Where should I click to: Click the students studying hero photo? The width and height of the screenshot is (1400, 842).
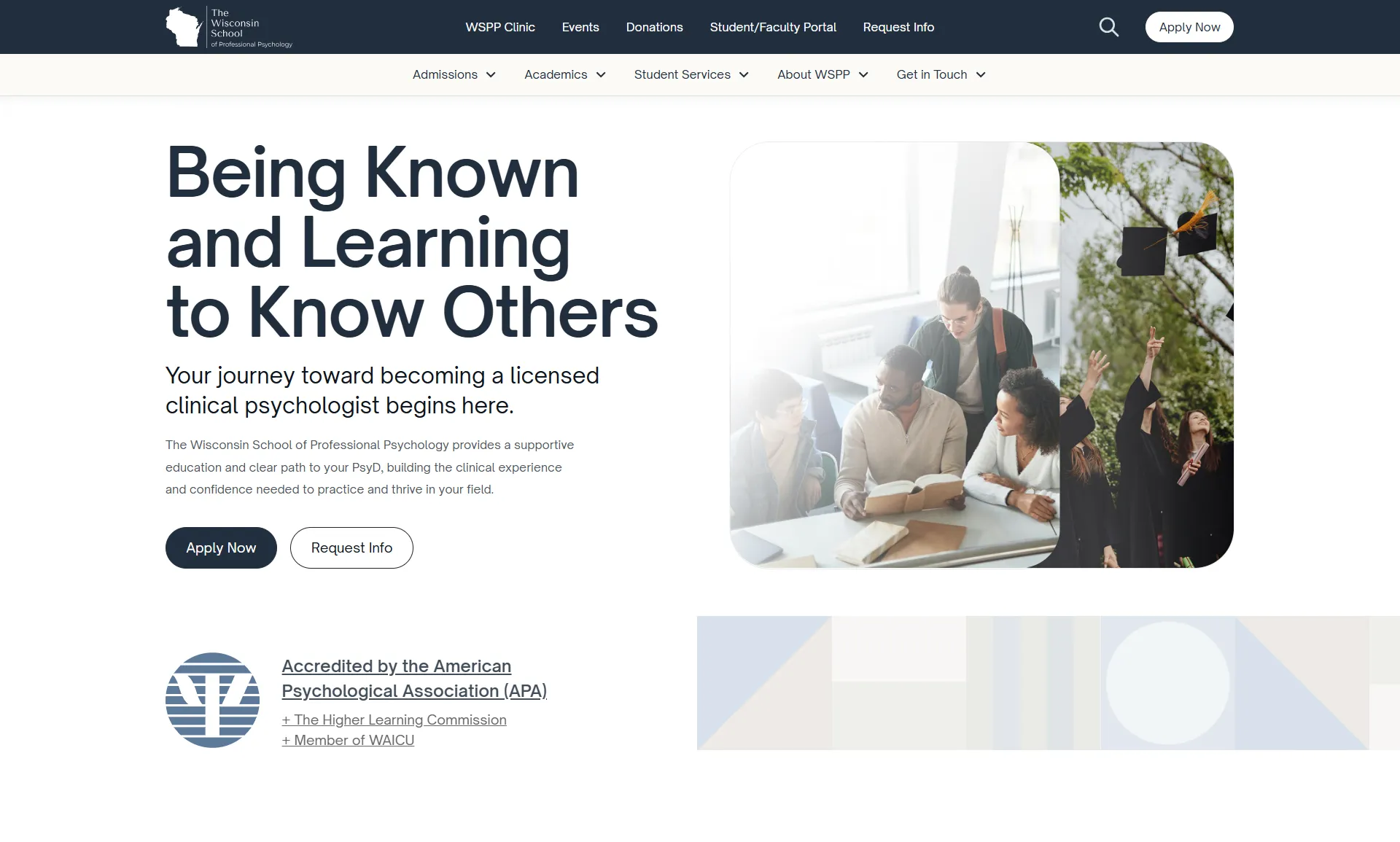tap(895, 355)
